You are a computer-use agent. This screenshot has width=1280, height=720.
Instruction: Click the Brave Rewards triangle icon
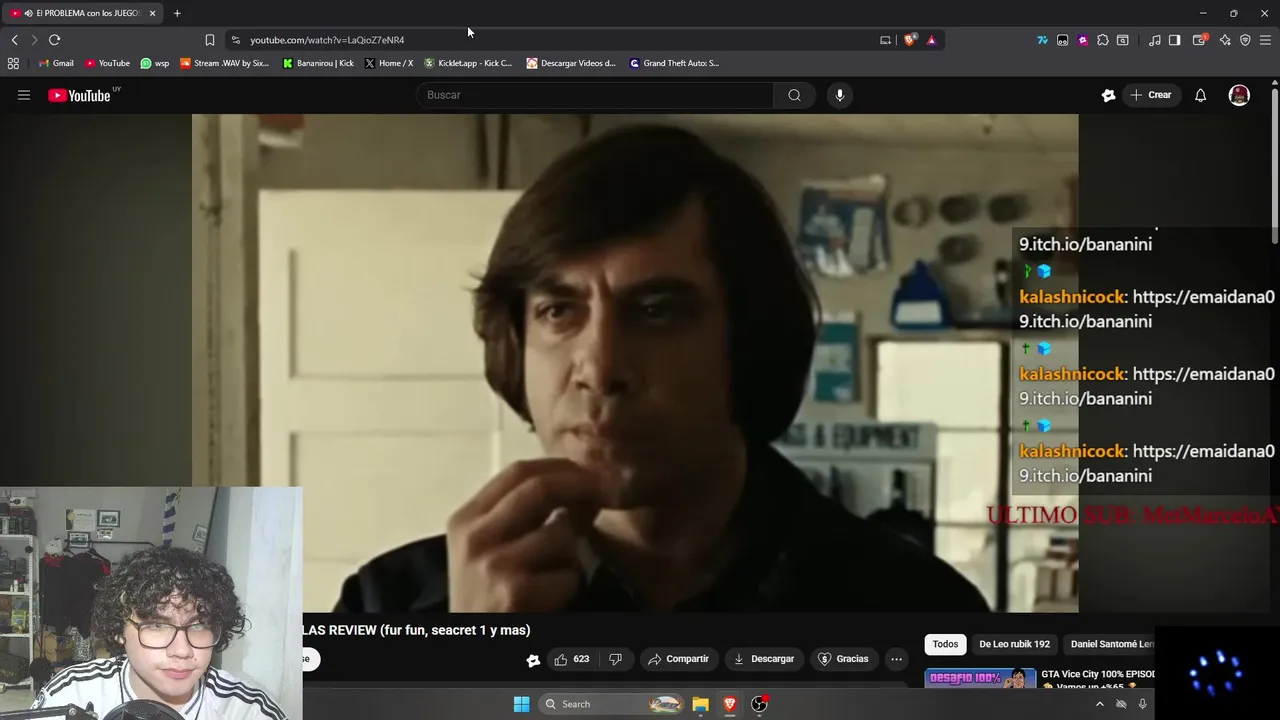pos(931,40)
